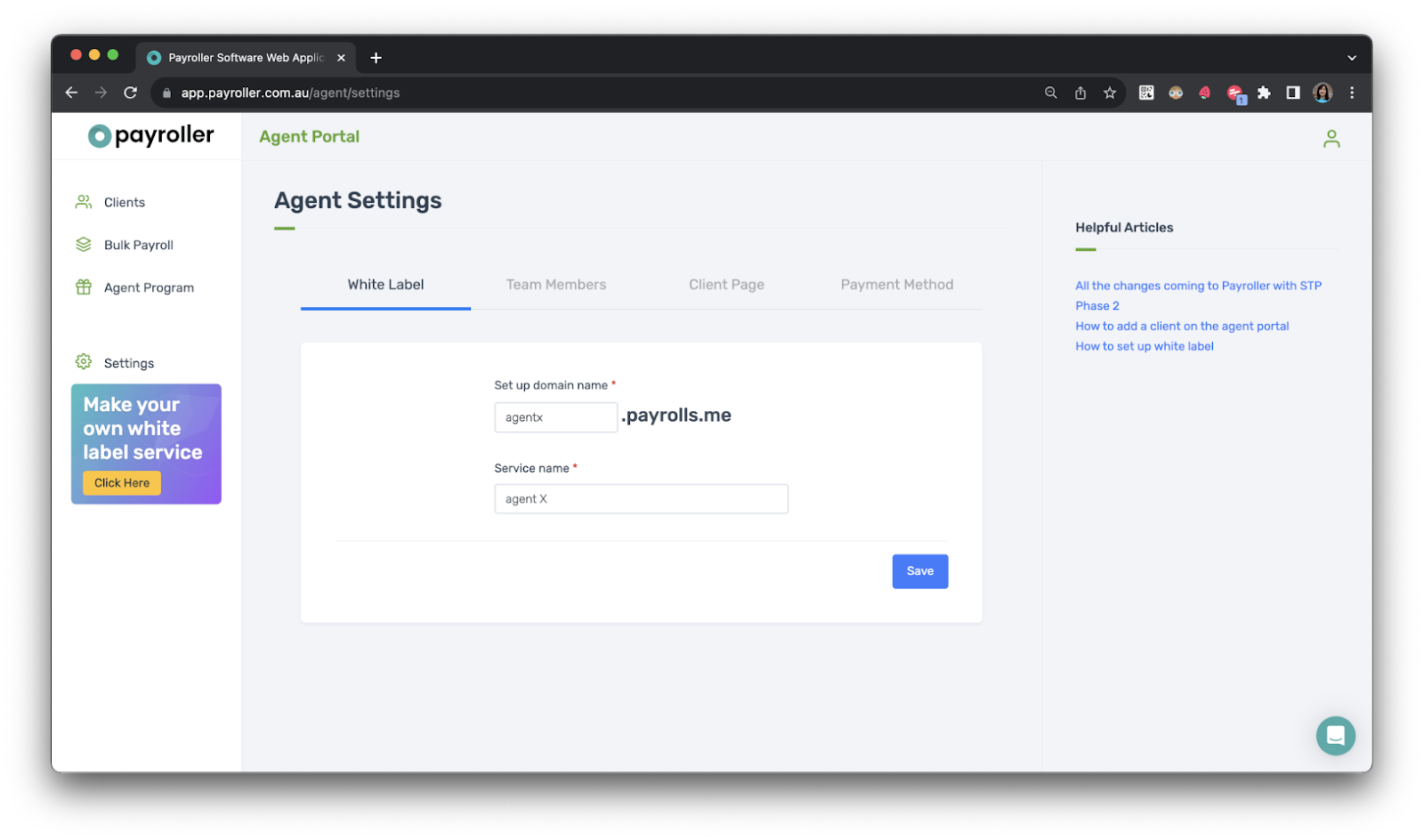Image resolution: width=1424 pixels, height=840 pixels.
Task: Go back with browser back arrow
Action: pyautogui.click(x=72, y=93)
